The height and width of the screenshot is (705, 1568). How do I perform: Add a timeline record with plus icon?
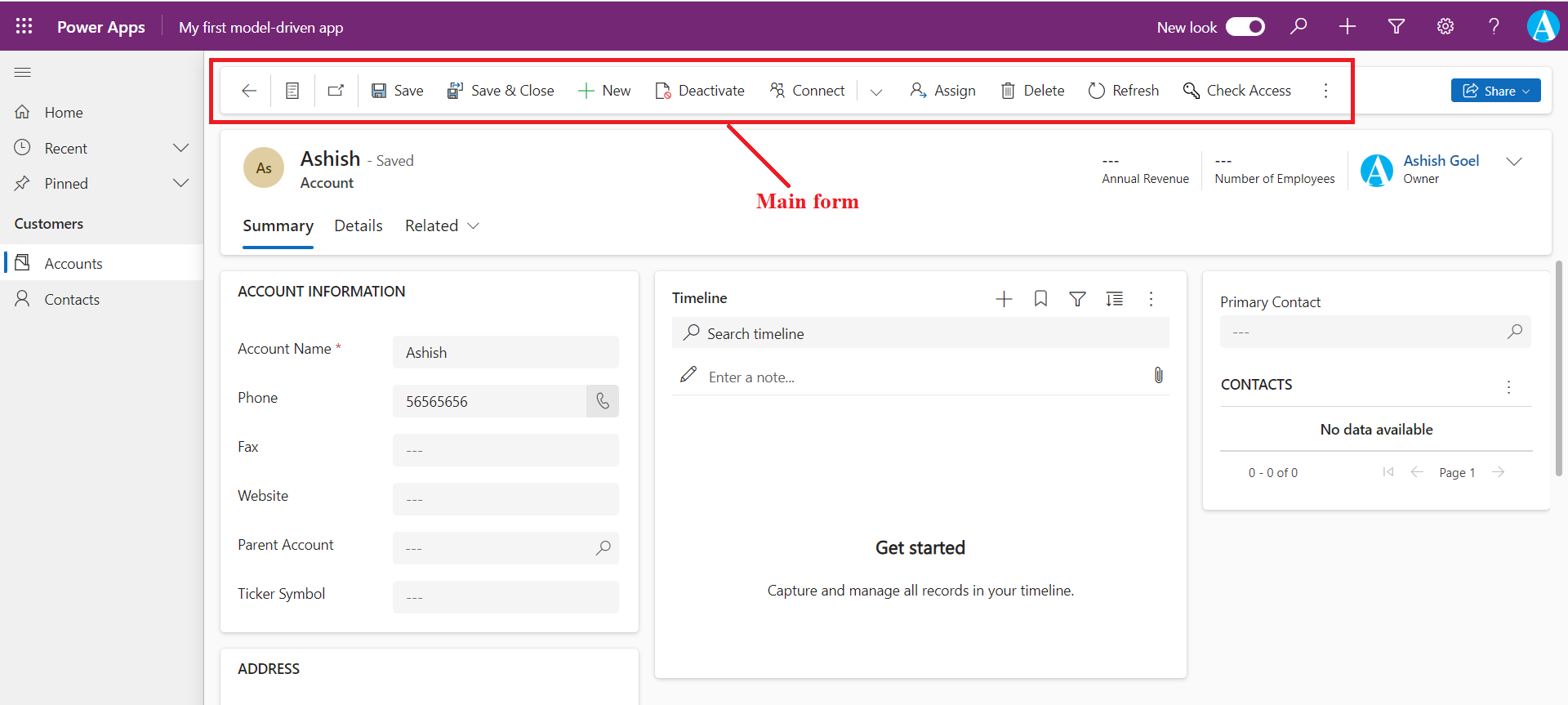tap(1004, 299)
